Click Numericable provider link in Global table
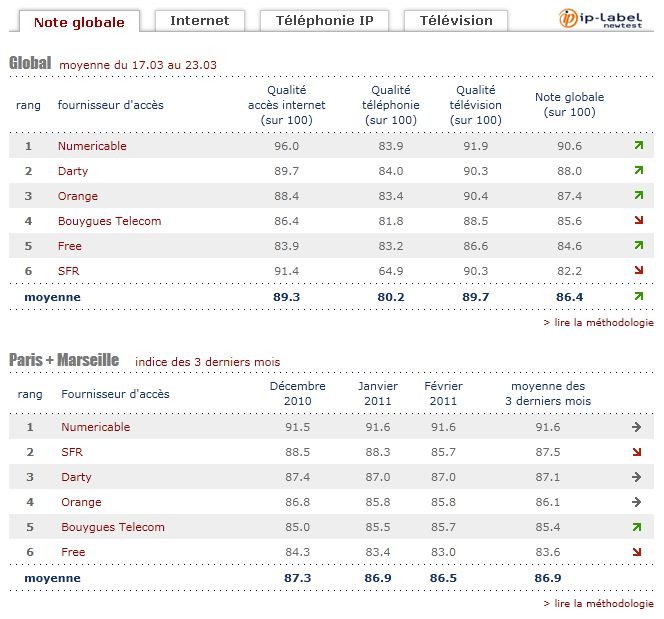Viewport: 664px width, 619px height. pos(92,146)
